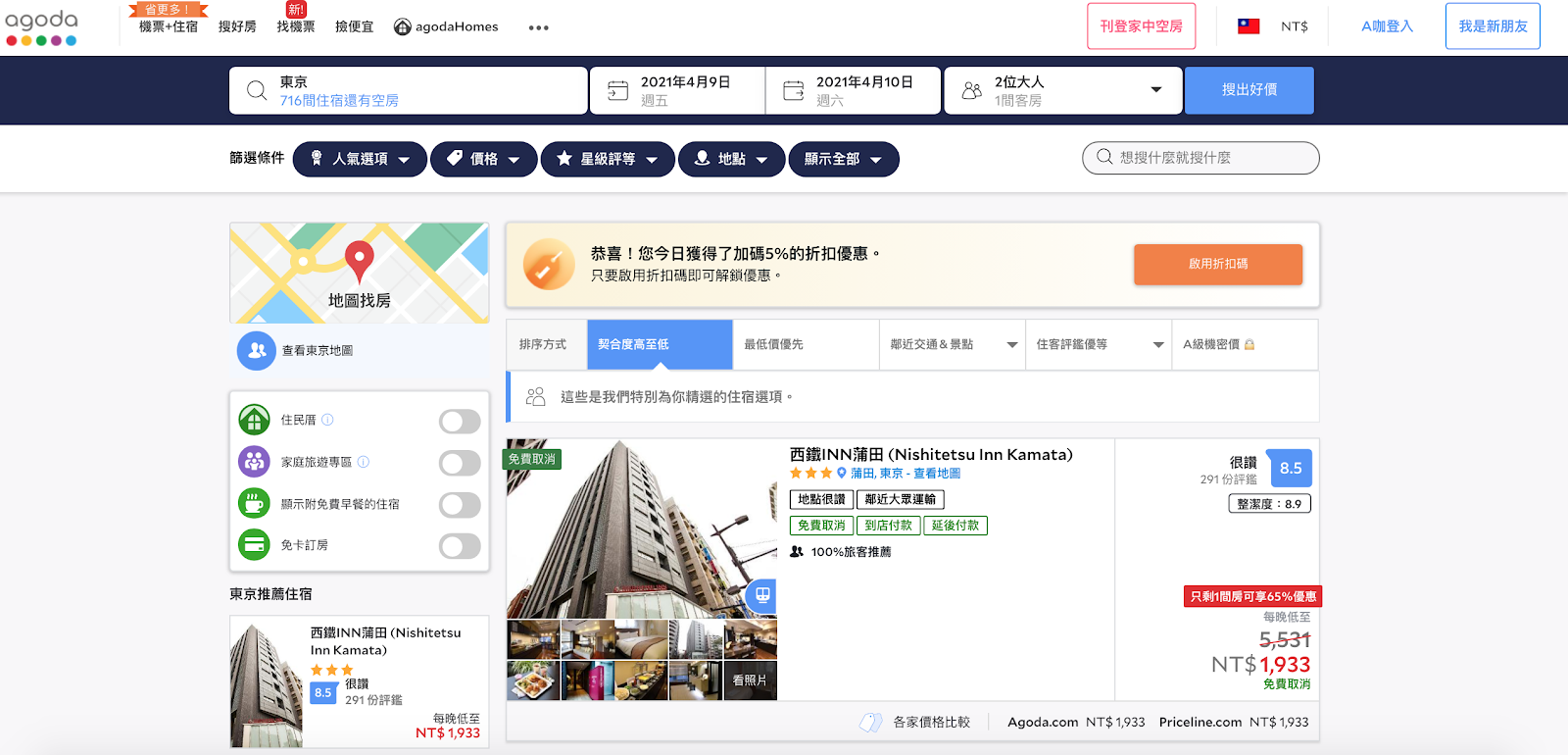This screenshot has height=755, width=1568.
Task: Click the purple family travel icon
Action: click(x=255, y=462)
